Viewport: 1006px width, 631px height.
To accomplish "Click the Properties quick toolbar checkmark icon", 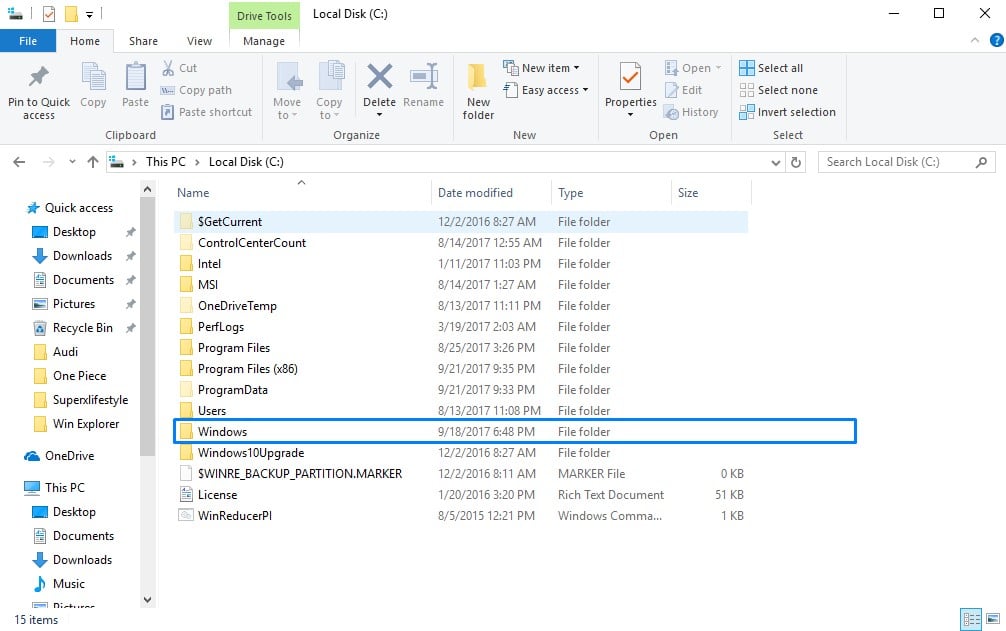I will (x=49, y=13).
